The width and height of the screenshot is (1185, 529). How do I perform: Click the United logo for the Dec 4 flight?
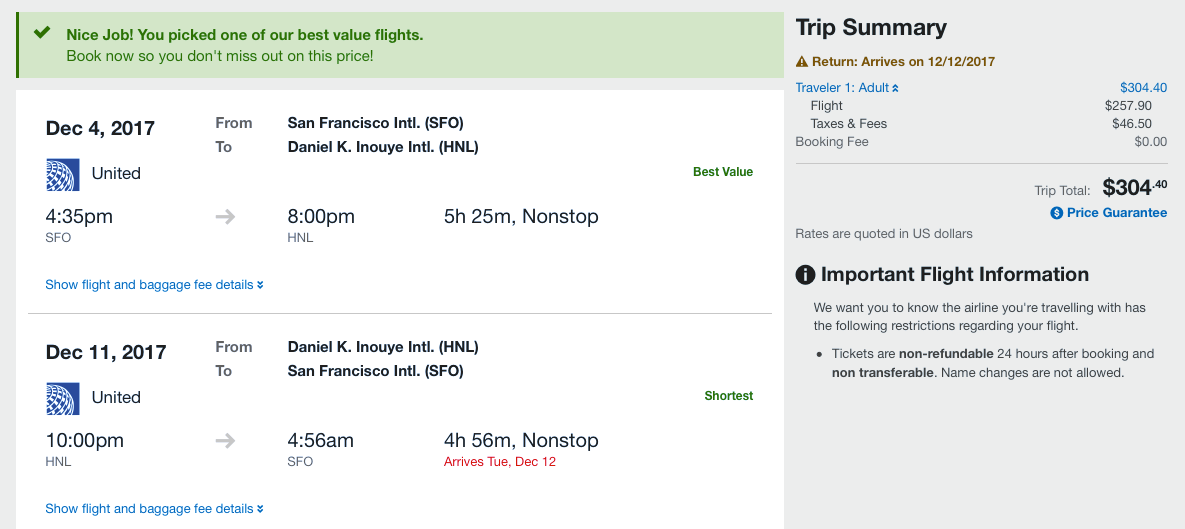coord(62,174)
